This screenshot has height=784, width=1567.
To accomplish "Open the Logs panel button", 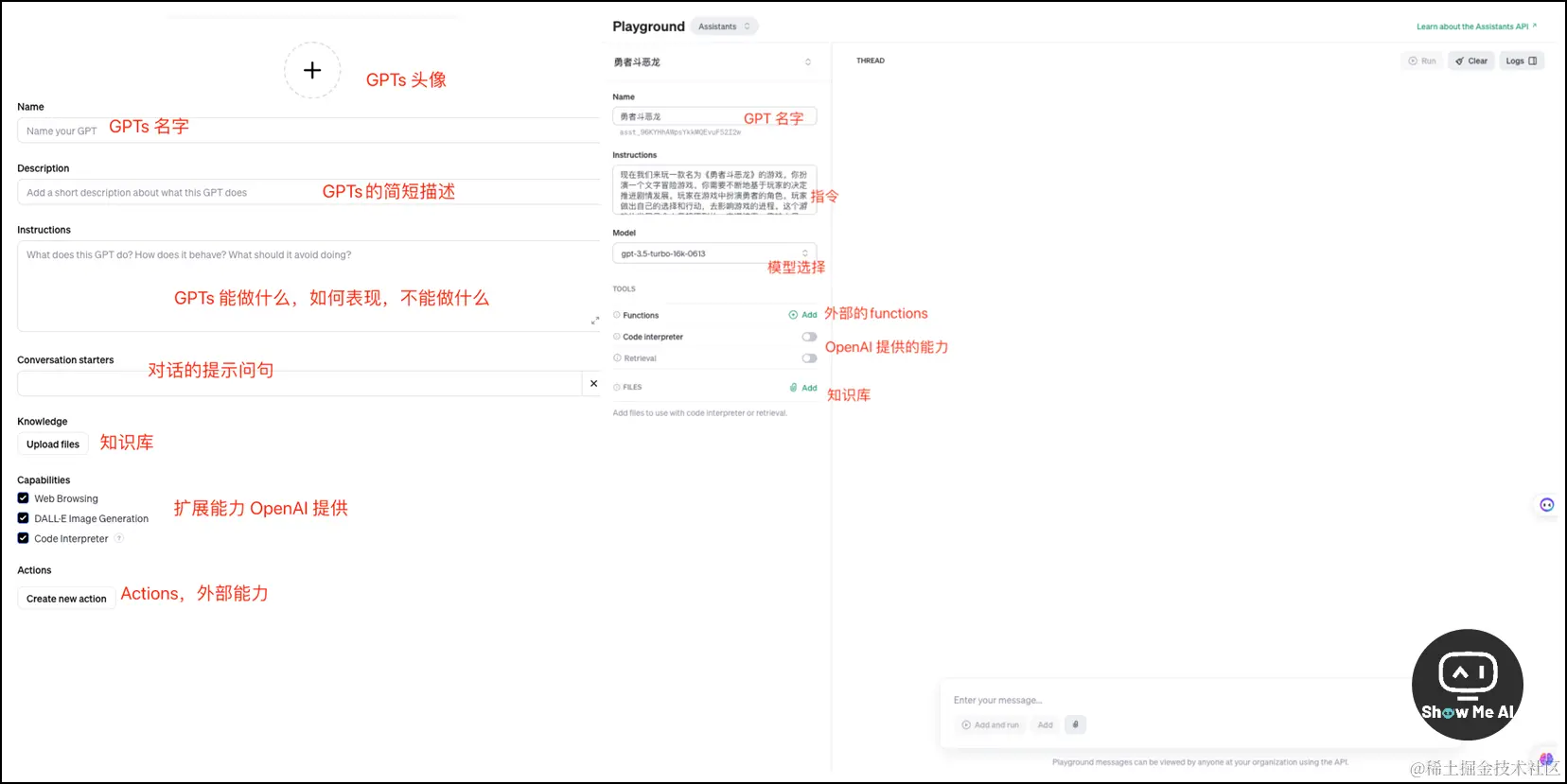I will click(1522, 61).
